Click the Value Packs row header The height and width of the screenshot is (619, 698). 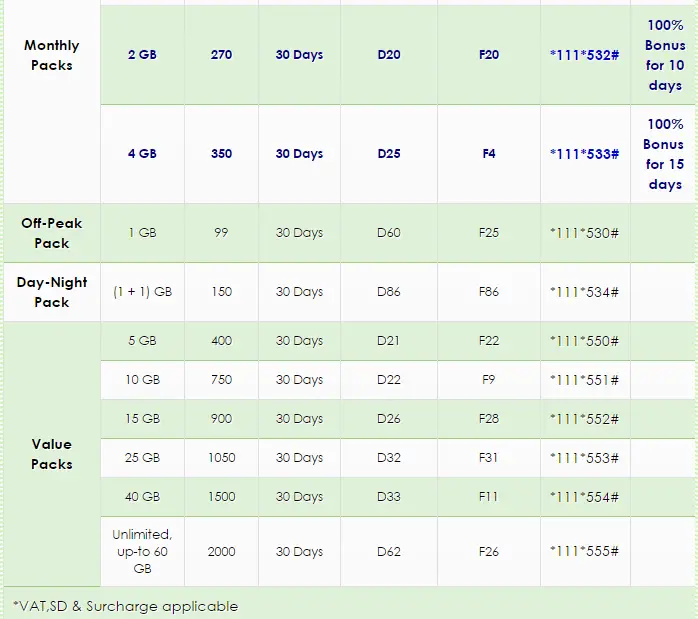51,454
